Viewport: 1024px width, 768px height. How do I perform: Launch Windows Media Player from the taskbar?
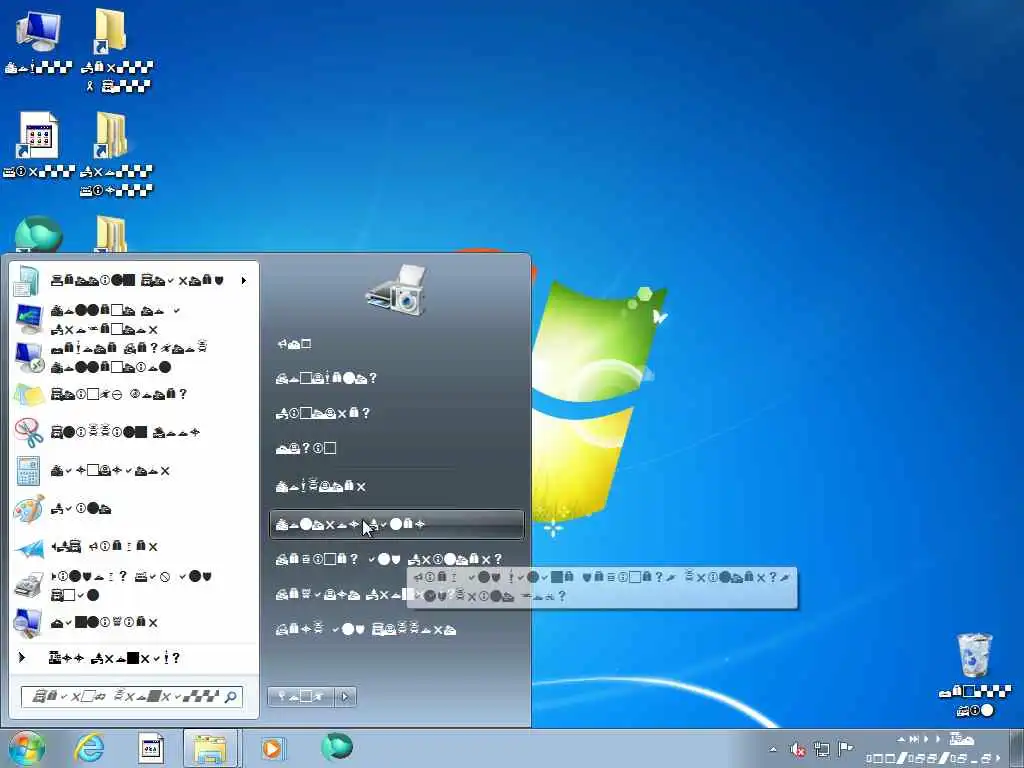(272, 748)
